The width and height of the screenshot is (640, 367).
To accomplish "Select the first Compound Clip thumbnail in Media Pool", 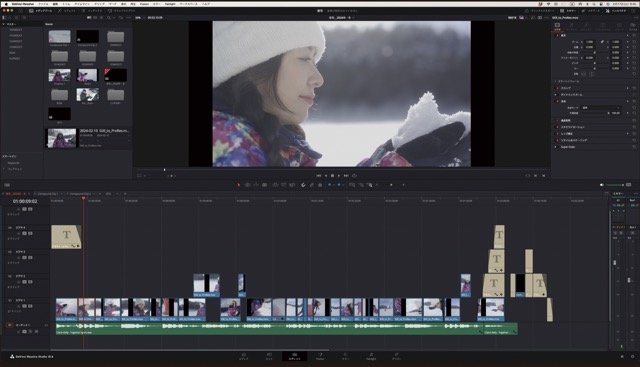I will (x=60, y=37).
